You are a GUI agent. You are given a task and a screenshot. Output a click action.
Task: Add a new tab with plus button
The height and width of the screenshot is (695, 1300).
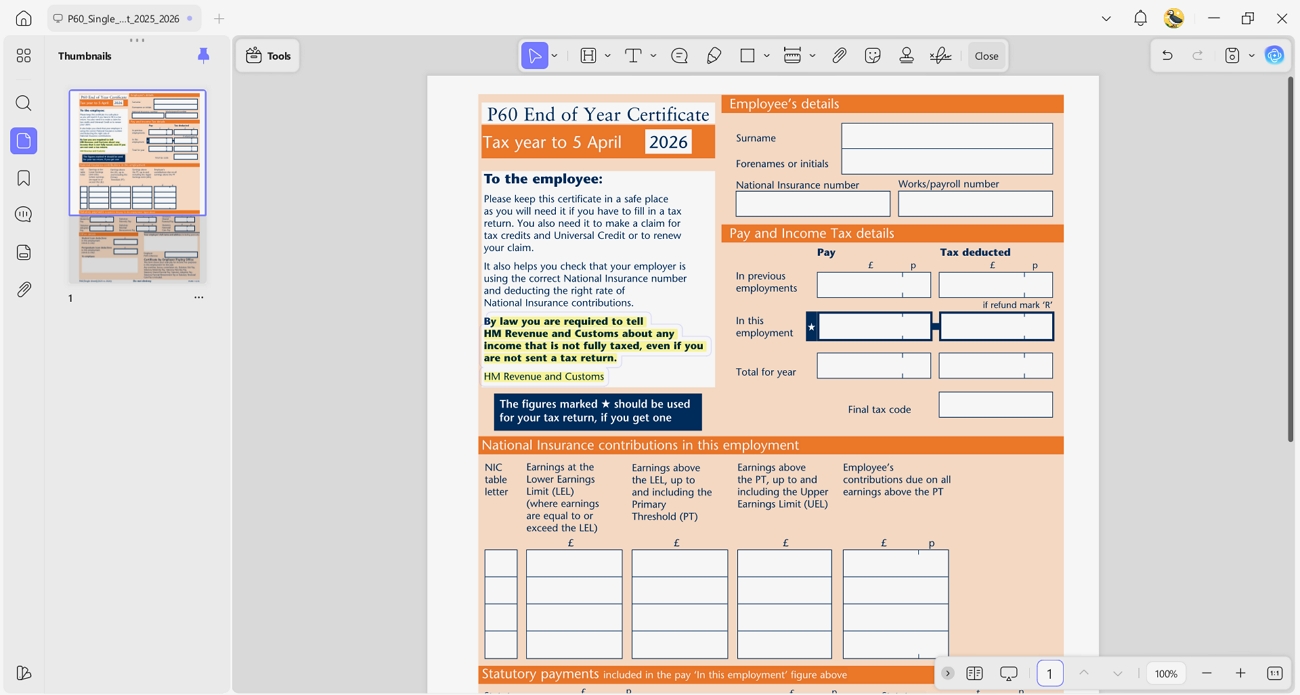tap(219, 18)
